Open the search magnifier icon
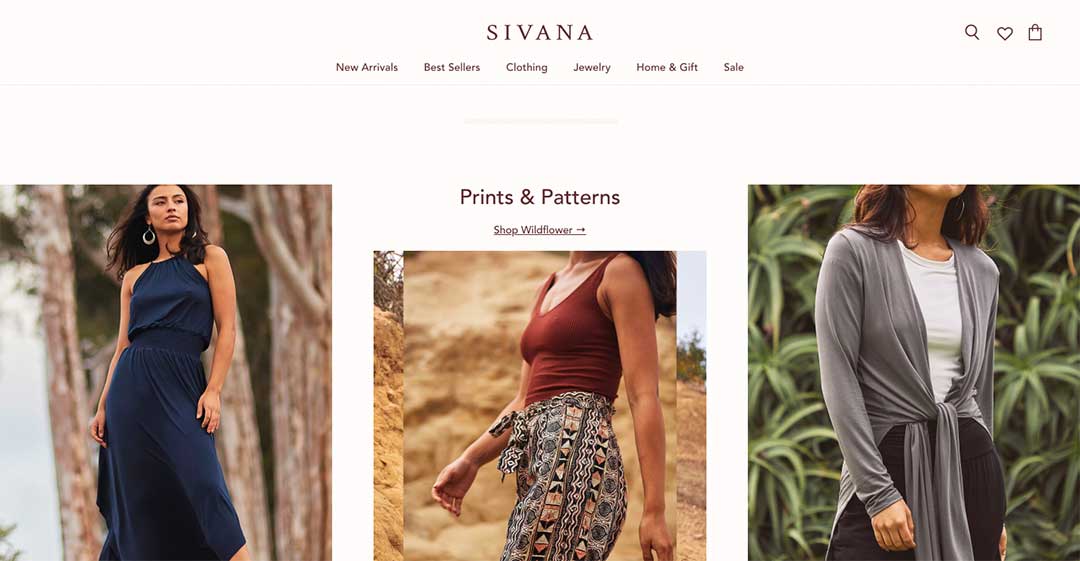The image size is (1080, 561). [x=972, y=32]
